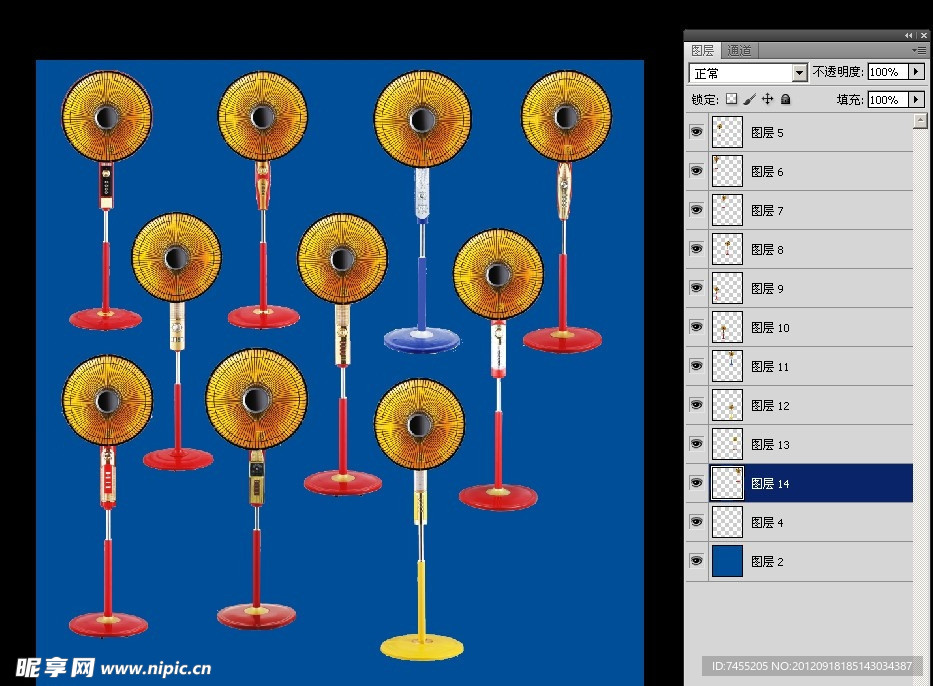933x686 pixels.
Task: Click the 图层 5 layer thumbnail
Action: 727,132
